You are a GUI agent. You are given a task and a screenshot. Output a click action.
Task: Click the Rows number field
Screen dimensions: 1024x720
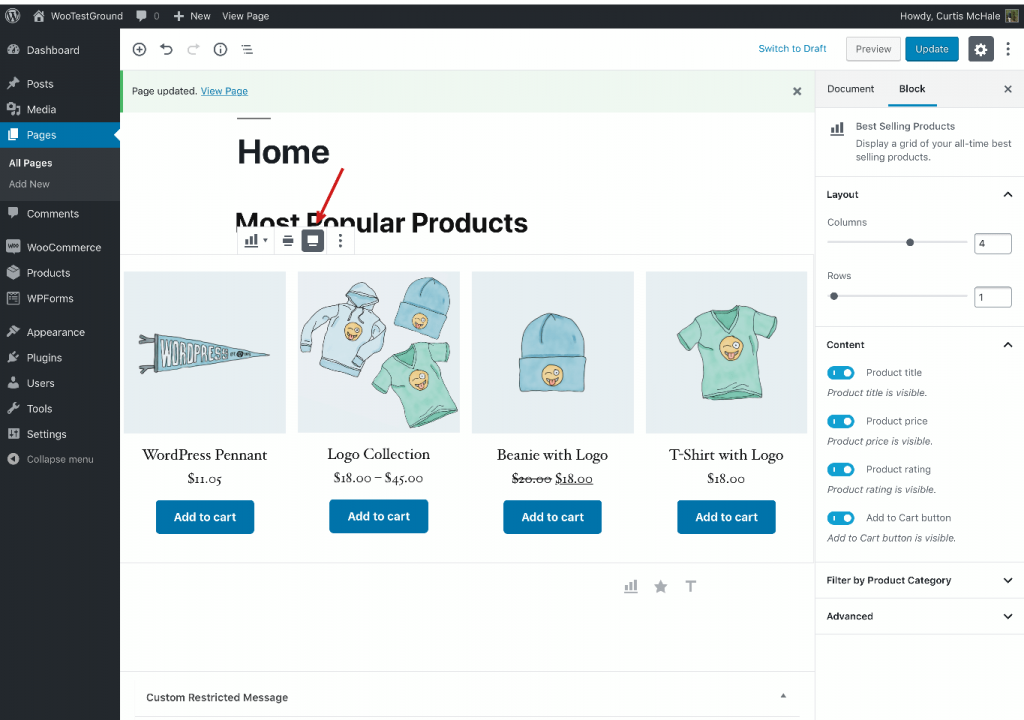click(x=993, y=297)
